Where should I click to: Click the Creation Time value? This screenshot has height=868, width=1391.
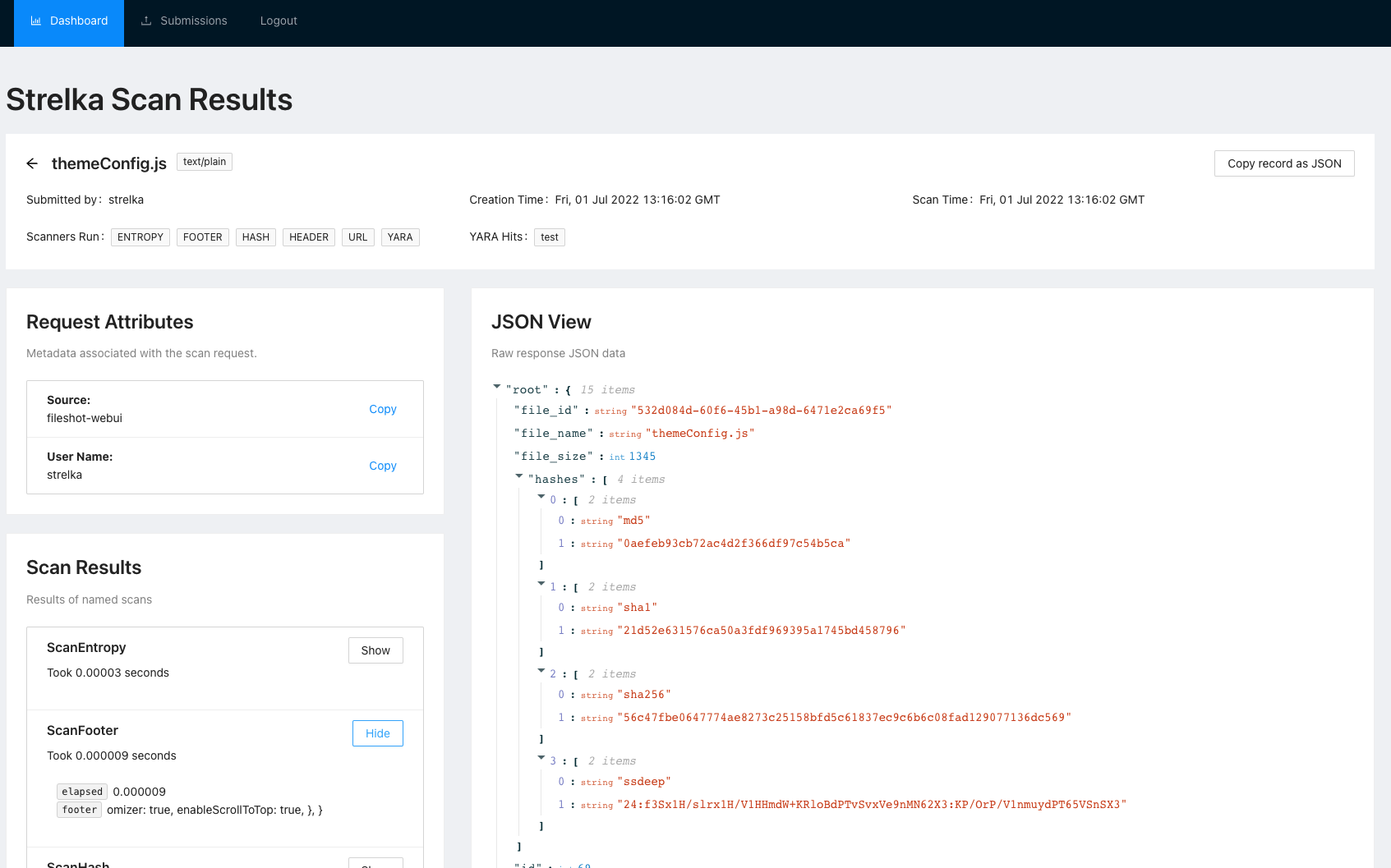coord(638,200)
